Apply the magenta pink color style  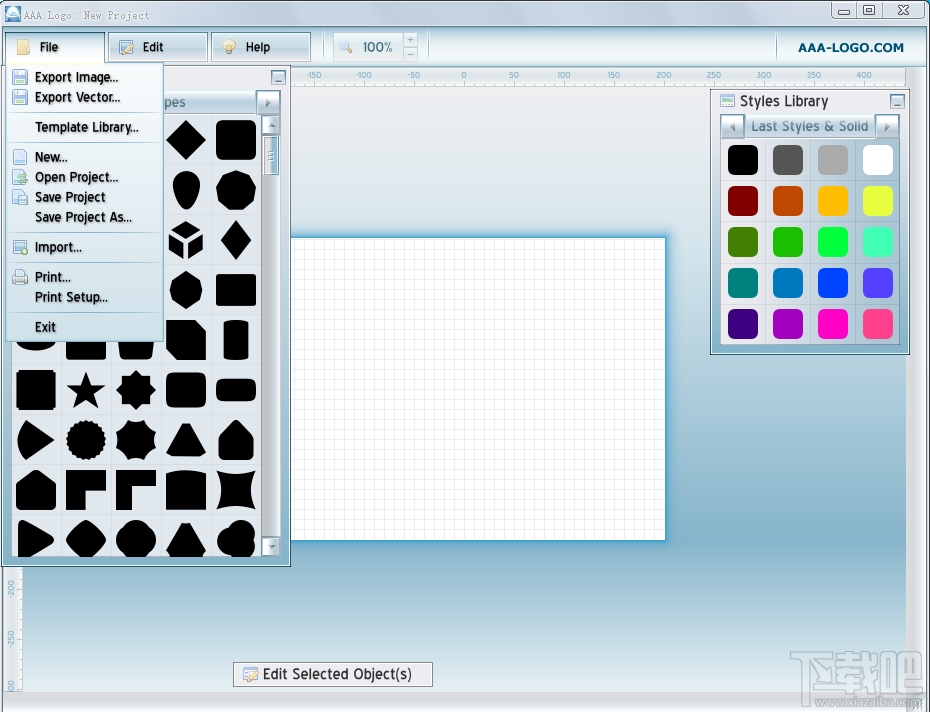tap(833, 324)
